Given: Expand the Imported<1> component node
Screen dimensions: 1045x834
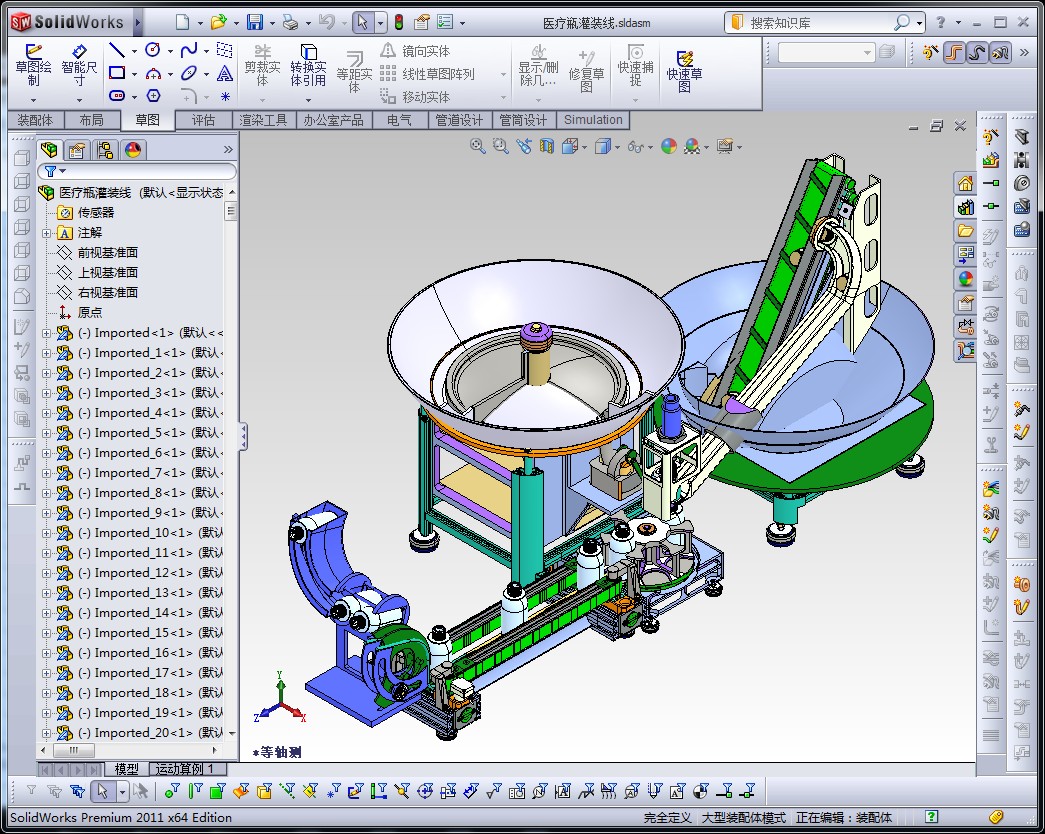Looking at the screenshot, I should [x=47, y=333].
